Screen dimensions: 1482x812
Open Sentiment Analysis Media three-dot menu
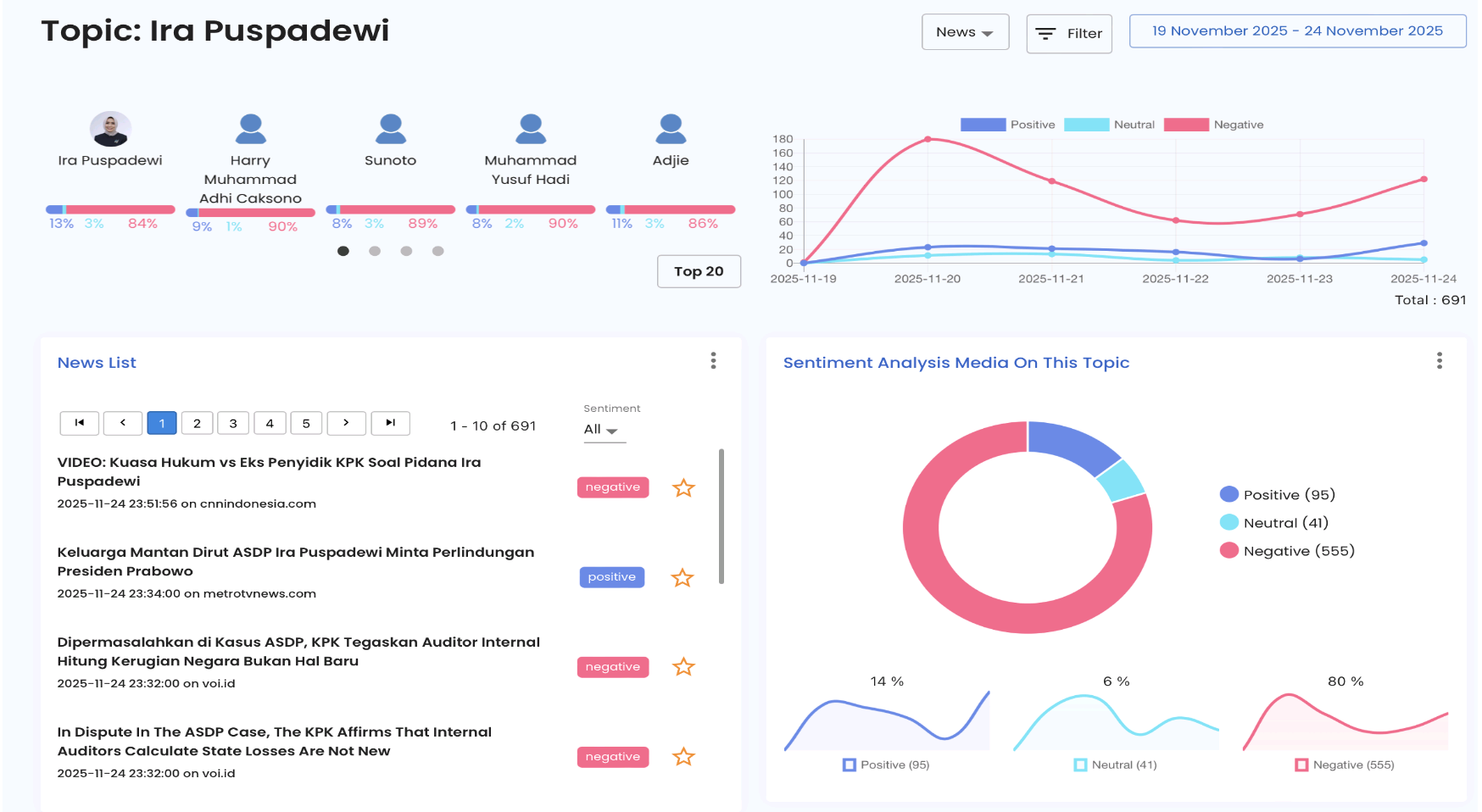(x=1439, y=361)
